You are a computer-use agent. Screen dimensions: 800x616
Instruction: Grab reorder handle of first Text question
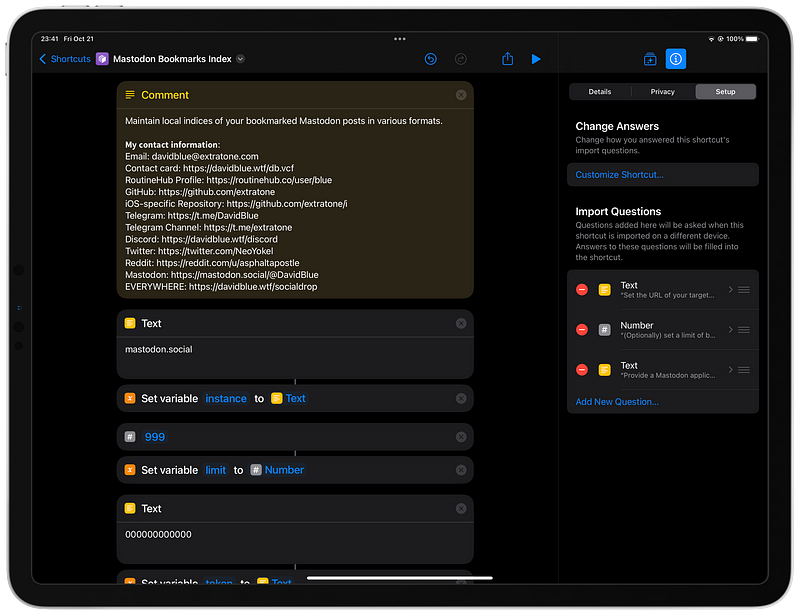[x=744, y=289]
